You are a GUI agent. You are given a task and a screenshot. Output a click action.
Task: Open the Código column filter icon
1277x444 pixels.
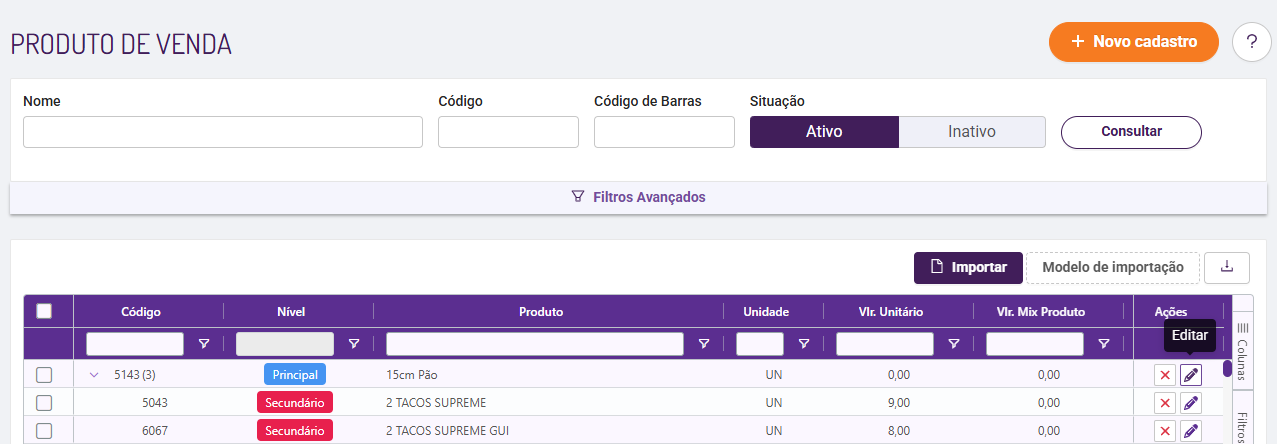[204, 344]
